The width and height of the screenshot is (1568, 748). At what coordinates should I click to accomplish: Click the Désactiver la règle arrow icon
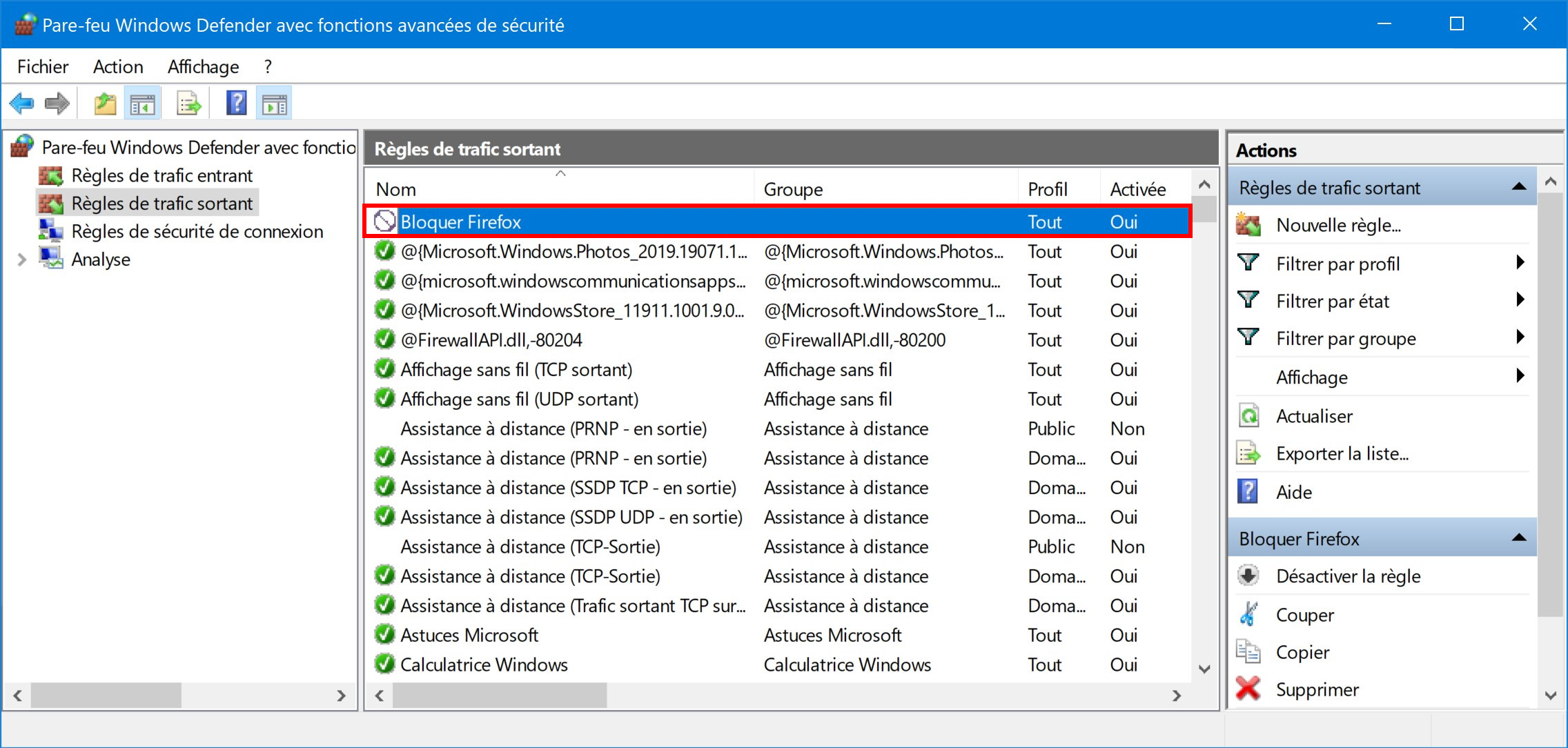pyautogui.click(x=1248, y=575)
